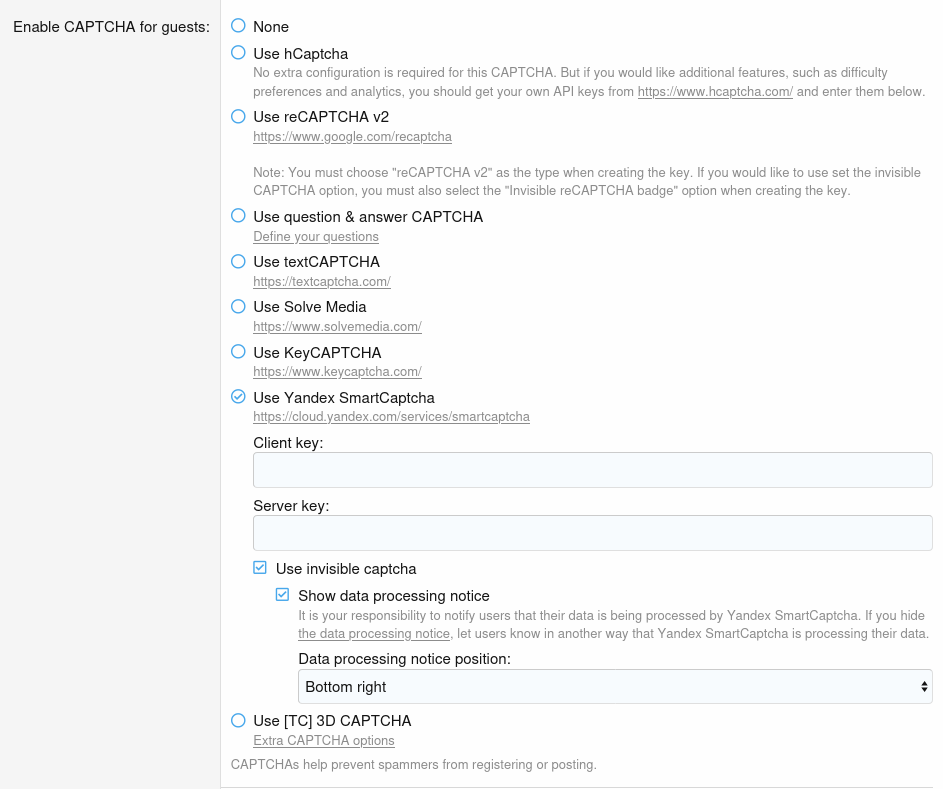This screenshot has width=943, height=789.
Task: Select Use reCAPTCHA v2 radio button
Action: tap(238, 116)
